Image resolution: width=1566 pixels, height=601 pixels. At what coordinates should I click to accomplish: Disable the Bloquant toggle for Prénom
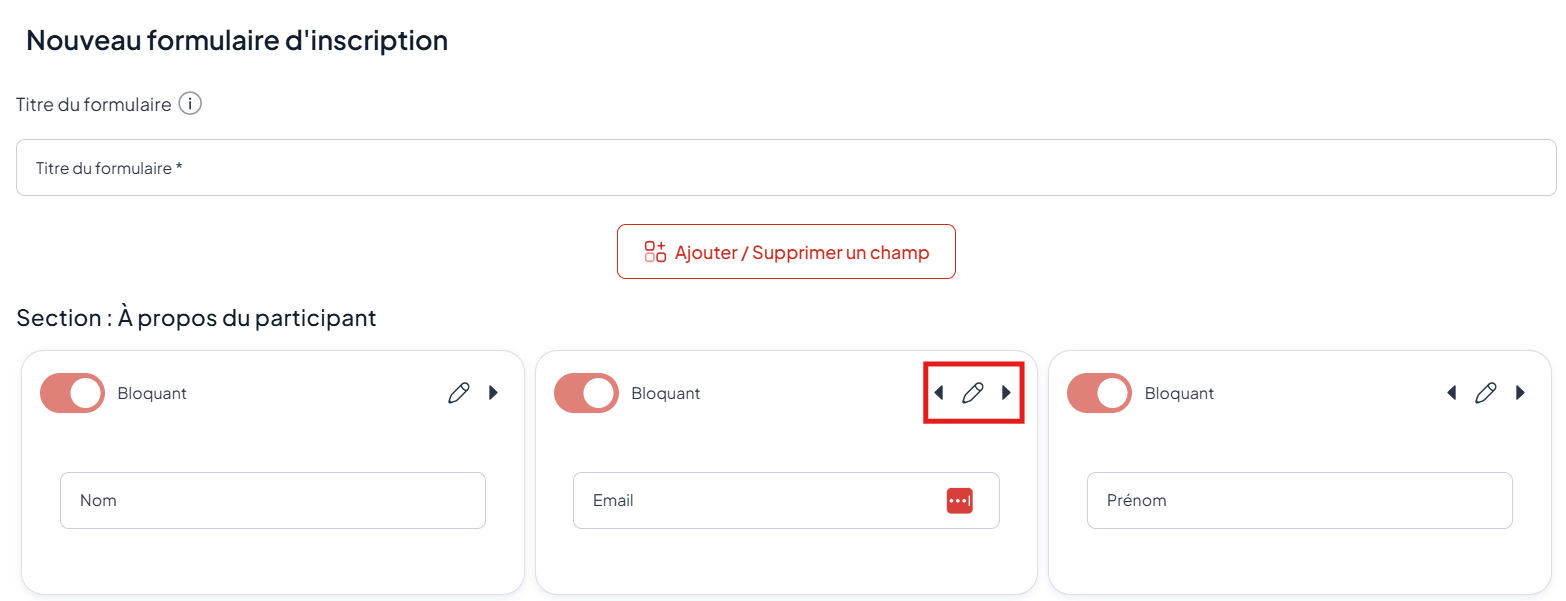pyautogui.click(x=1100, y=393)
